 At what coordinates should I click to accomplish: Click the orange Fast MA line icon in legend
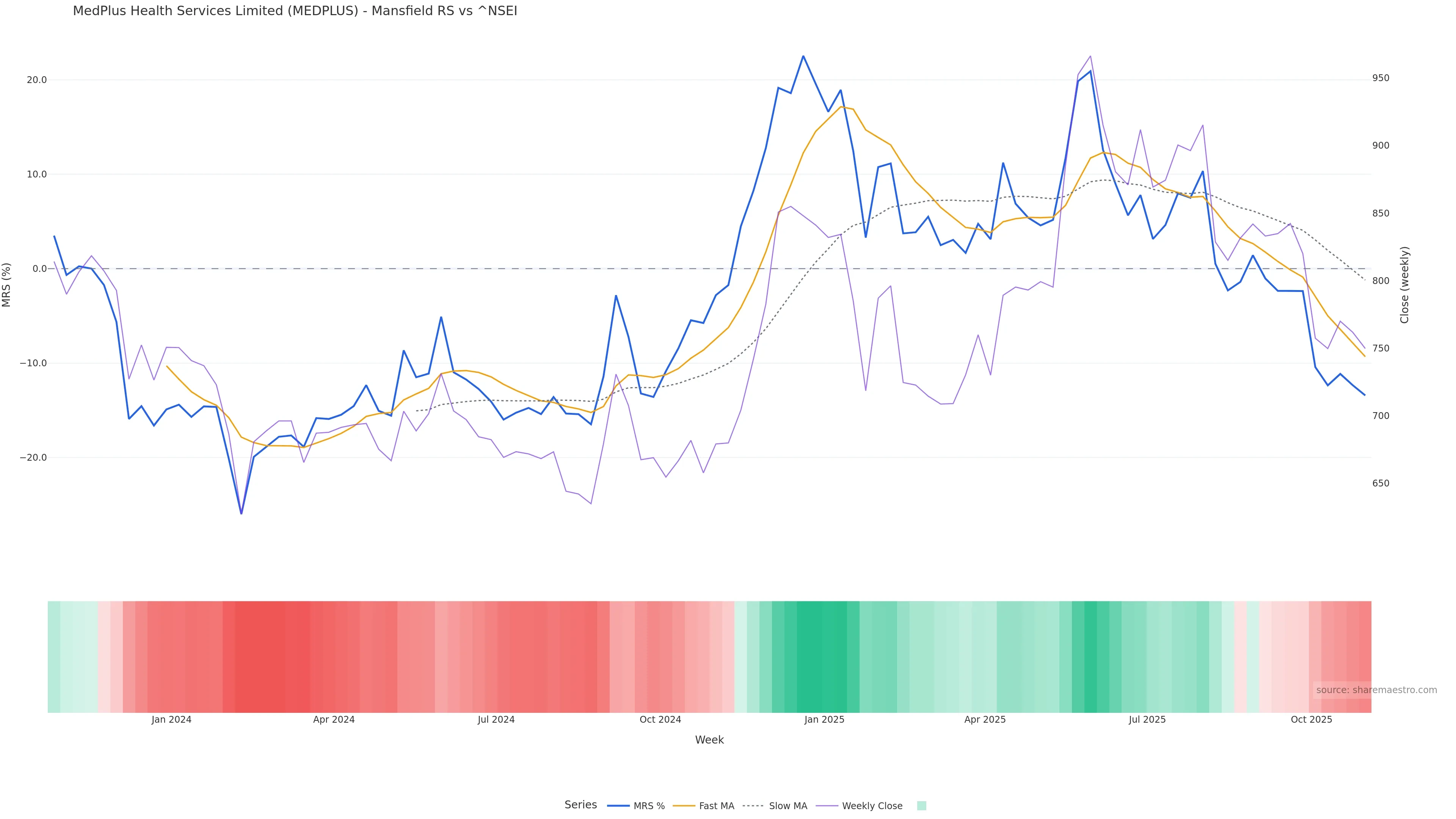click(x=684, y=806)
